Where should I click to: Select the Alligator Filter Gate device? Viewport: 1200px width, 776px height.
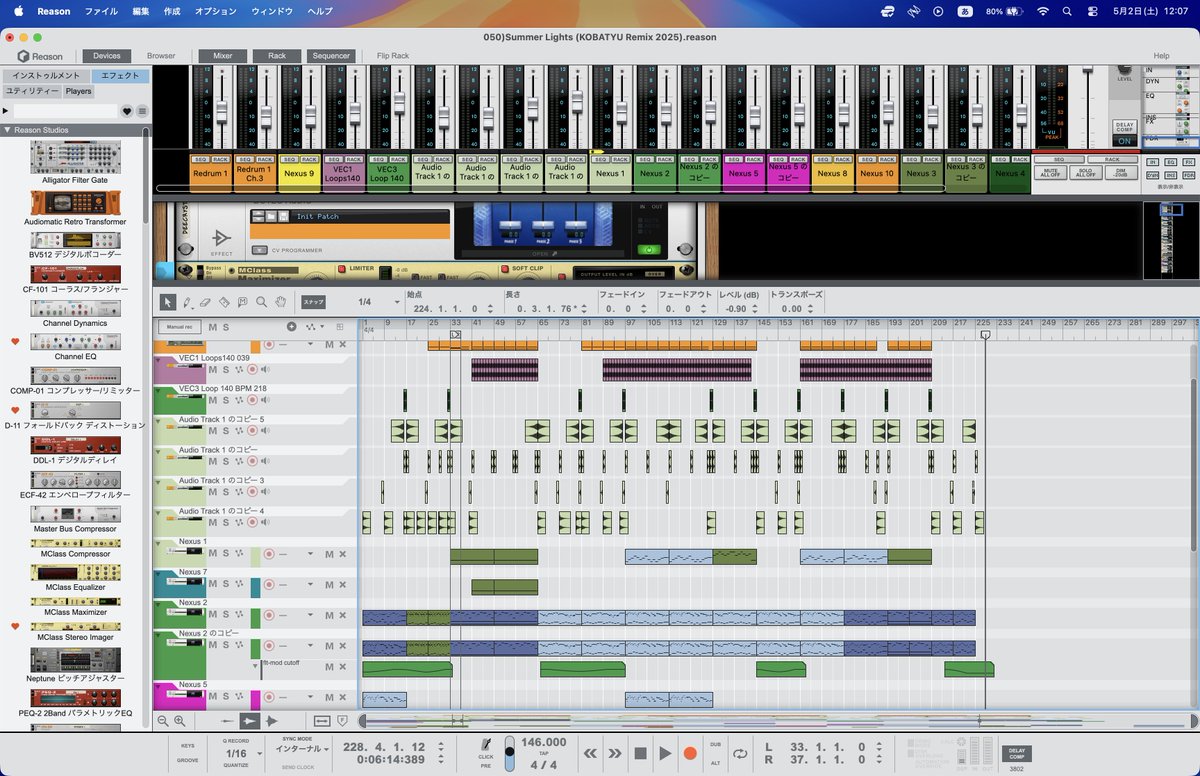pyautogui.click(x=76, y=164)
